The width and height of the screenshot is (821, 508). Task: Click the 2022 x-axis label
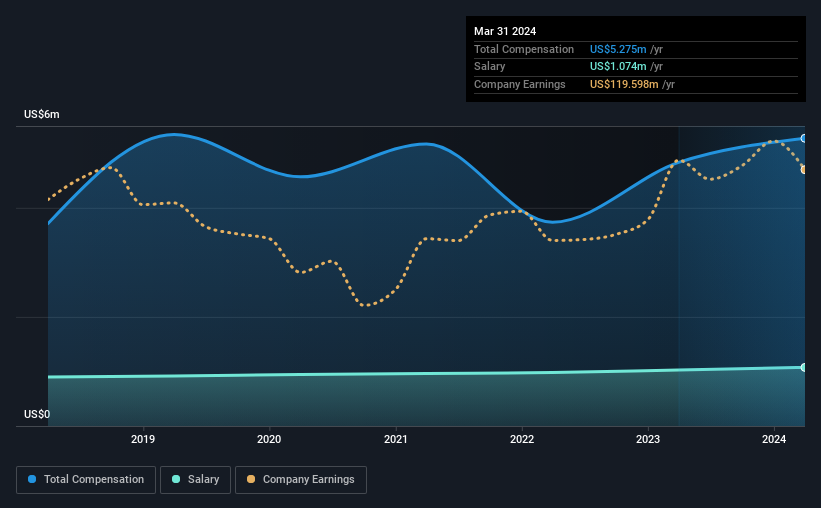(x=522, y=439)
